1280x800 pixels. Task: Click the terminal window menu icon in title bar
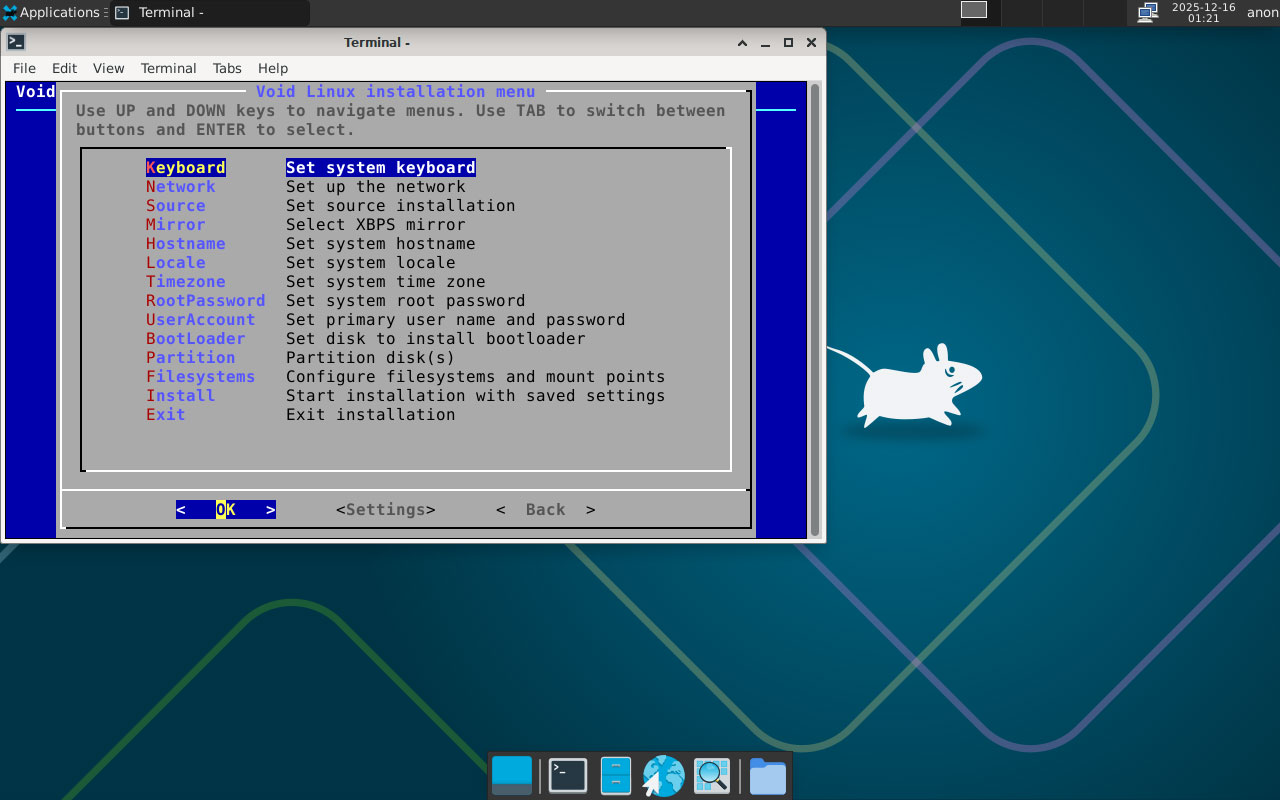(16, 42)
